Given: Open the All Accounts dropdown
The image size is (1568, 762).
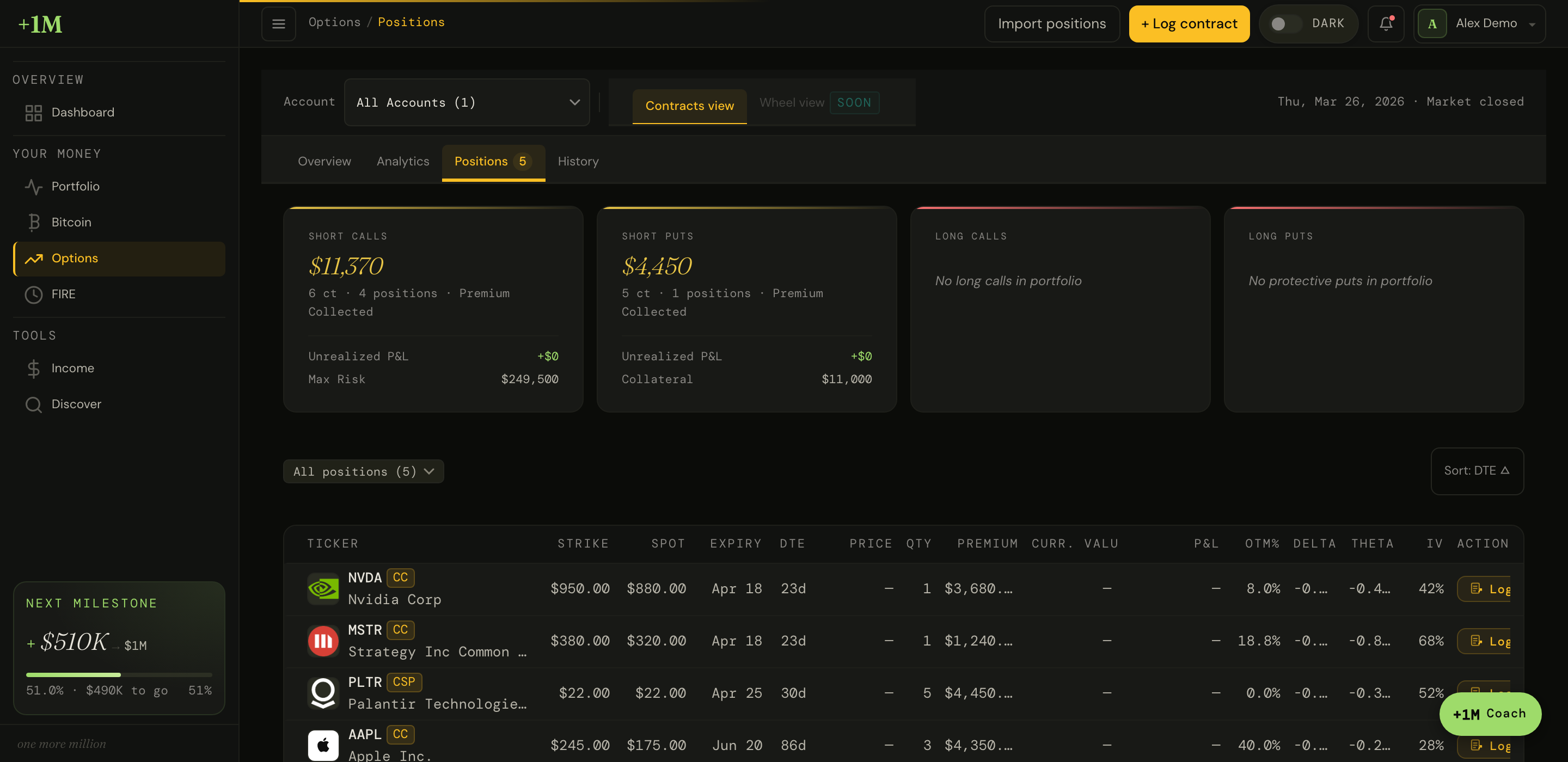Looking at the screenshot, I should pyautogui.click(x=467, y=102).
